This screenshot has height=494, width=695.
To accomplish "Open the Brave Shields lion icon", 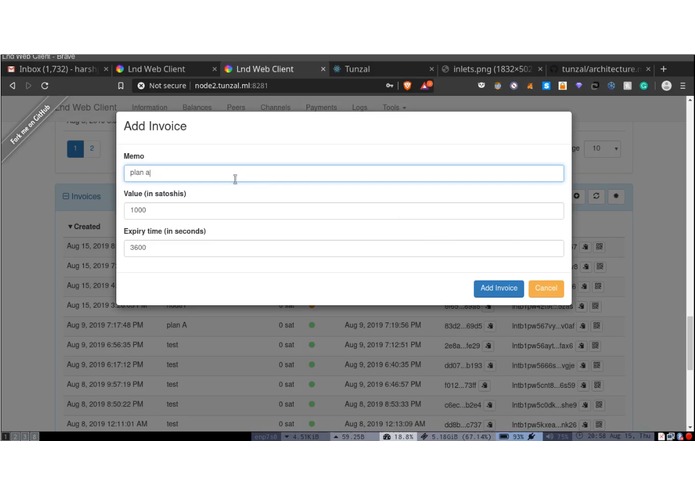I will coord(407,86).
